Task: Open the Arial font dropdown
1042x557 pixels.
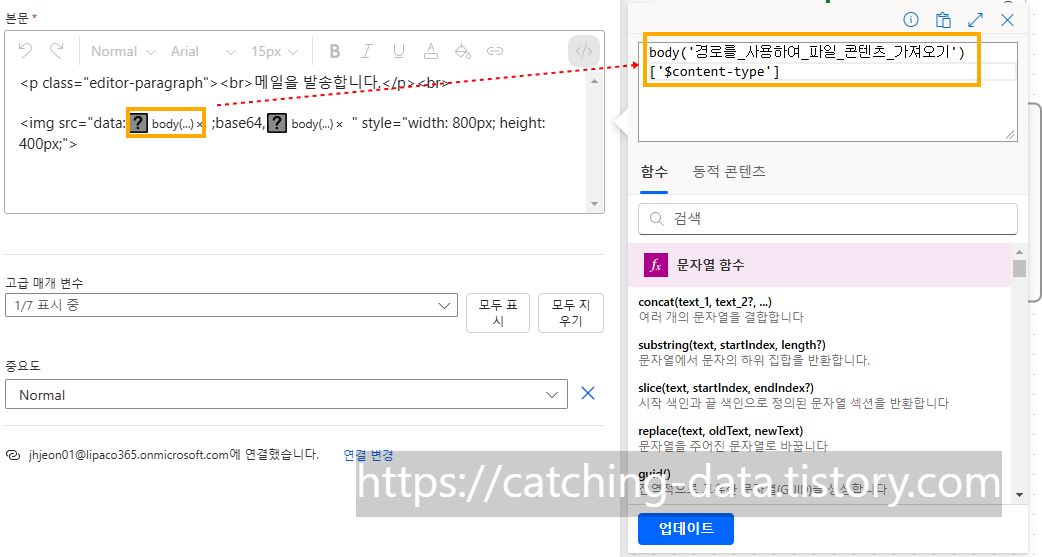Action: (203, 51)
